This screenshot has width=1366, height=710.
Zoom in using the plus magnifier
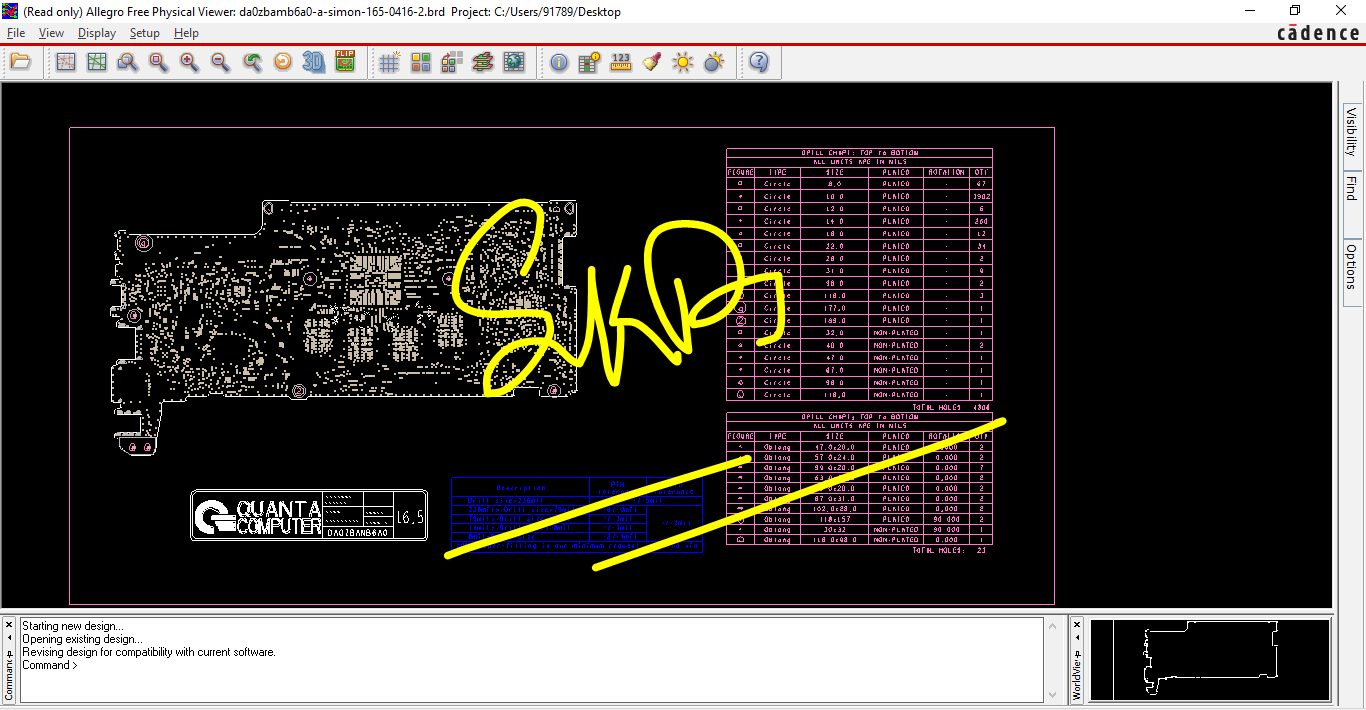(189, 62)
